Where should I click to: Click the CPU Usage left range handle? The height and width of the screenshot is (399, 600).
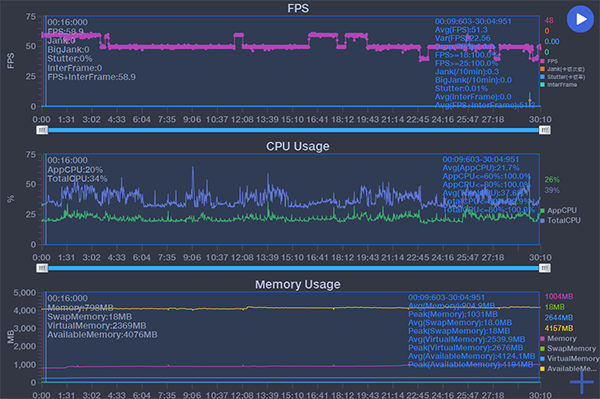[x=42, y=268]
